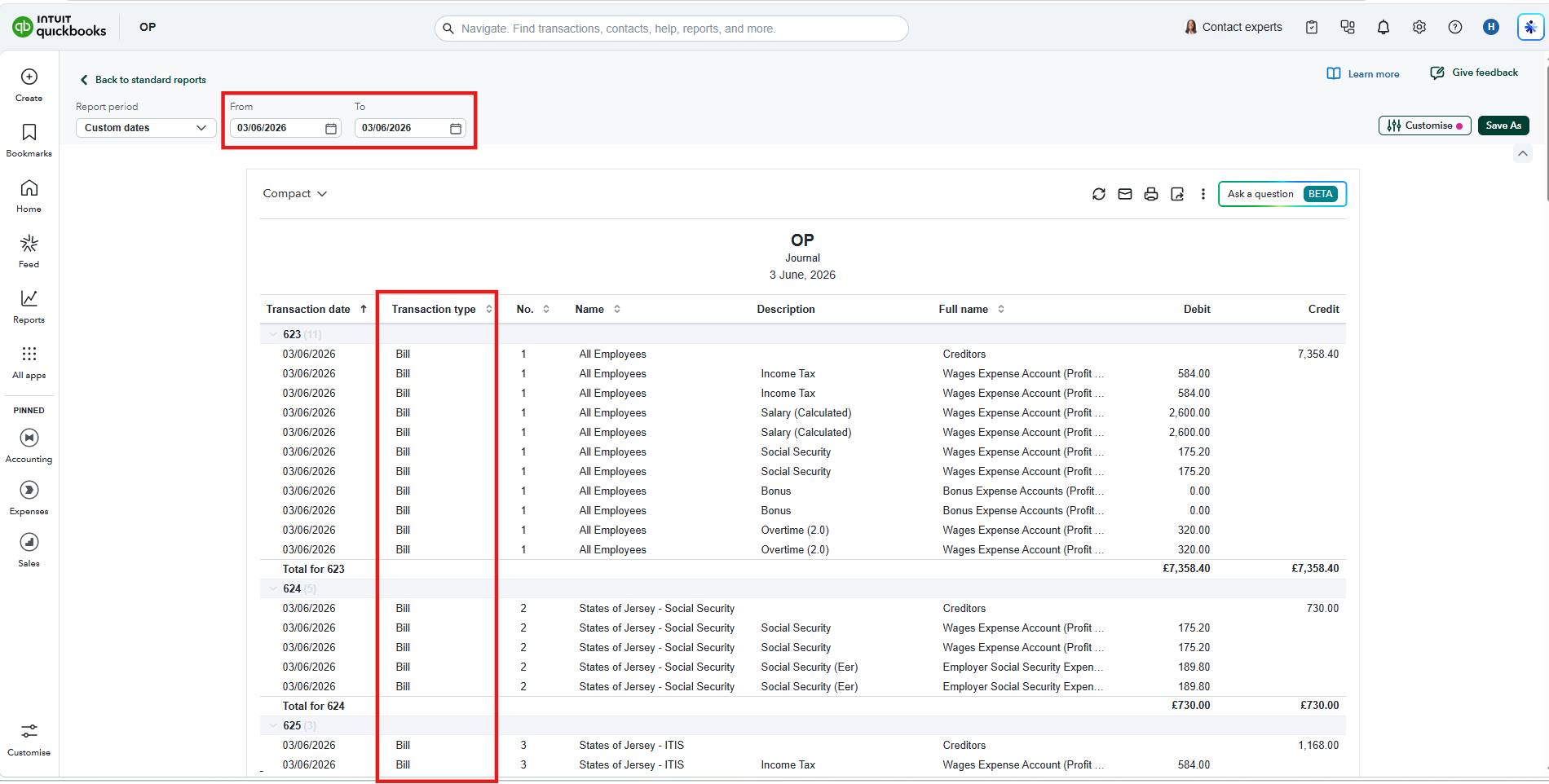Sort by the No. column
The height and width of the screenshot is (784, 1549).
pyautogui.click(x=533, y=309)
